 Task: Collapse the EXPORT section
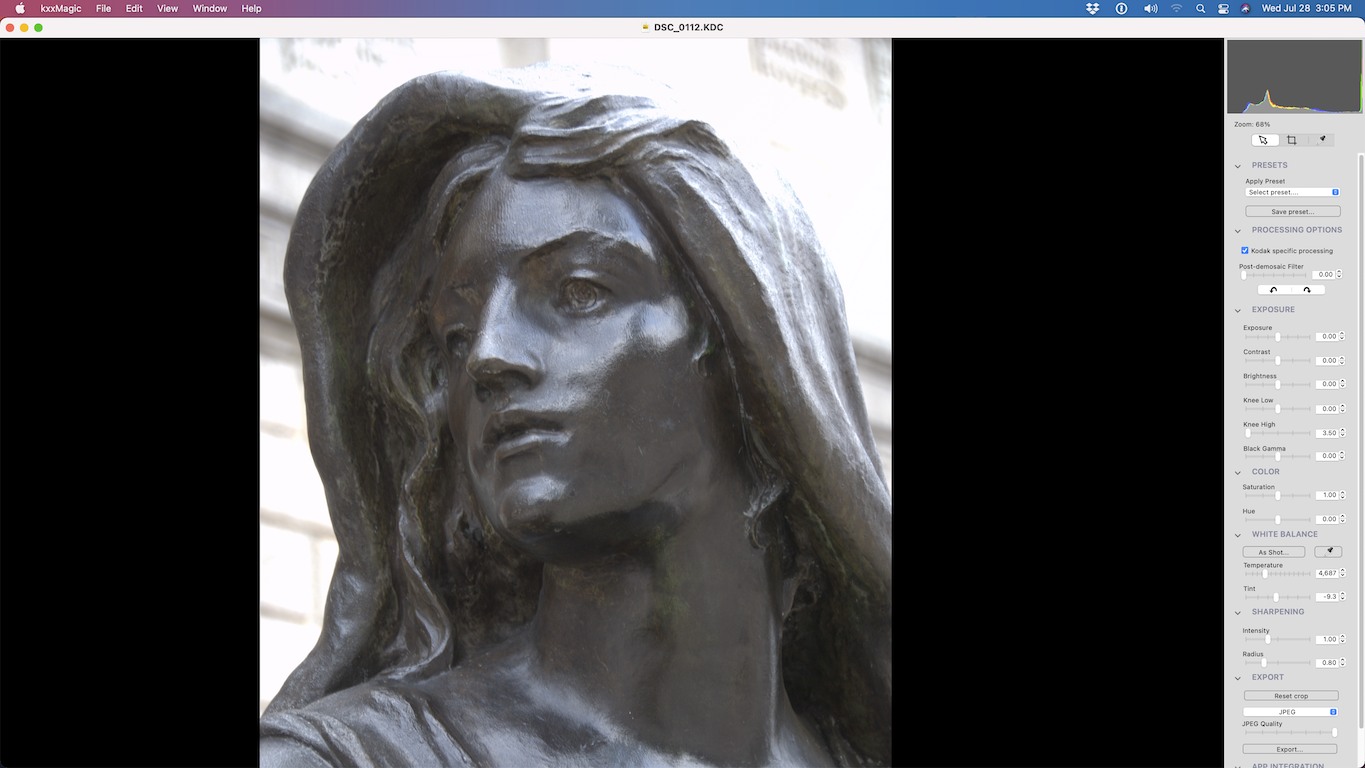pyautogui.click(x=1238, y=678)
